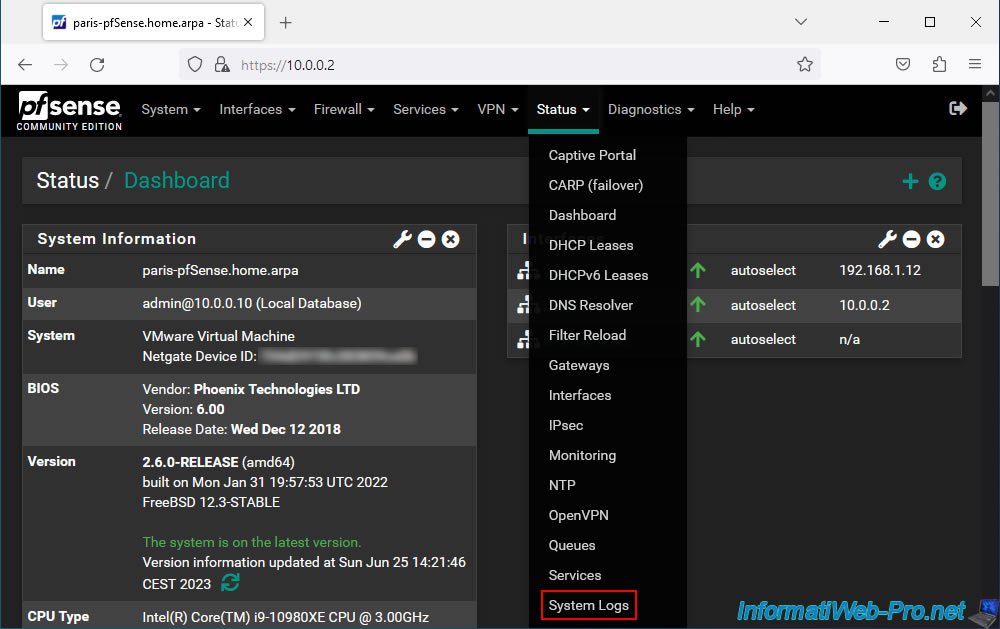Click the green up arrow beside 10.0.0.2
This screenshot has height=629, width=1000.
(698, 305)
